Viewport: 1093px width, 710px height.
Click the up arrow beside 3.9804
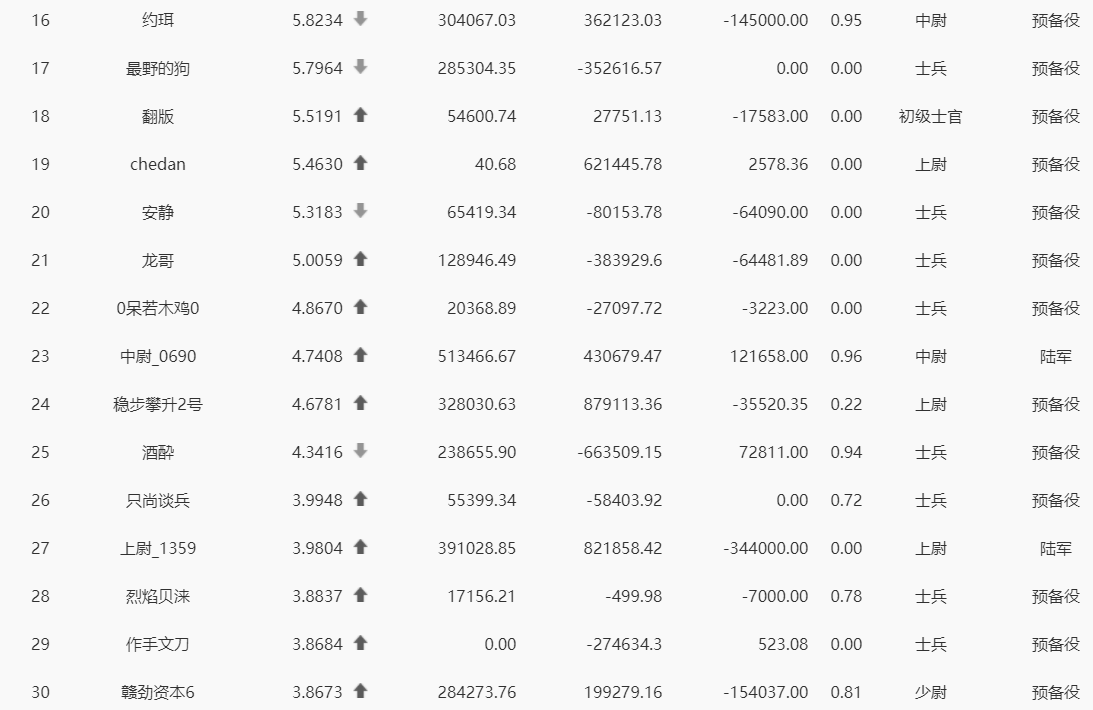(x=360, y=547)
